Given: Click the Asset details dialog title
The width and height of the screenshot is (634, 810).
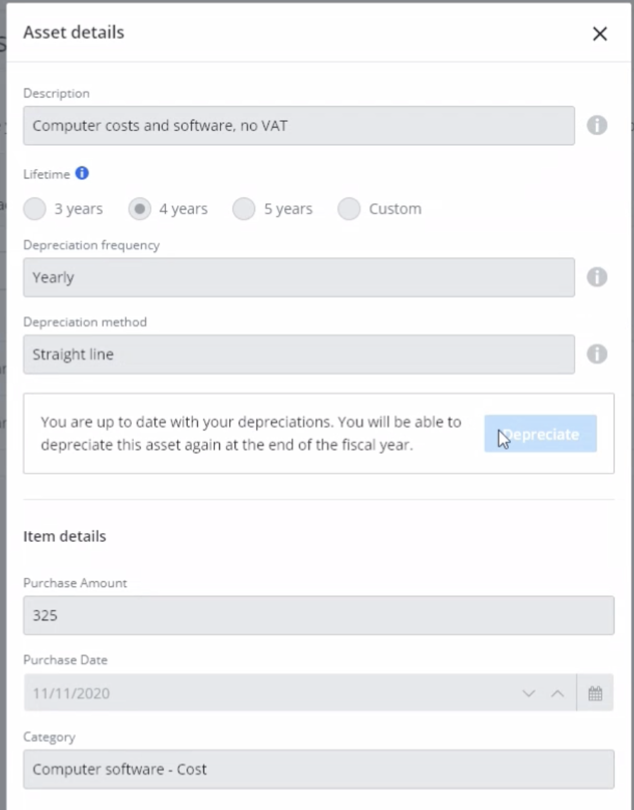Looking at the screenshot, I should tap(74, 33).
